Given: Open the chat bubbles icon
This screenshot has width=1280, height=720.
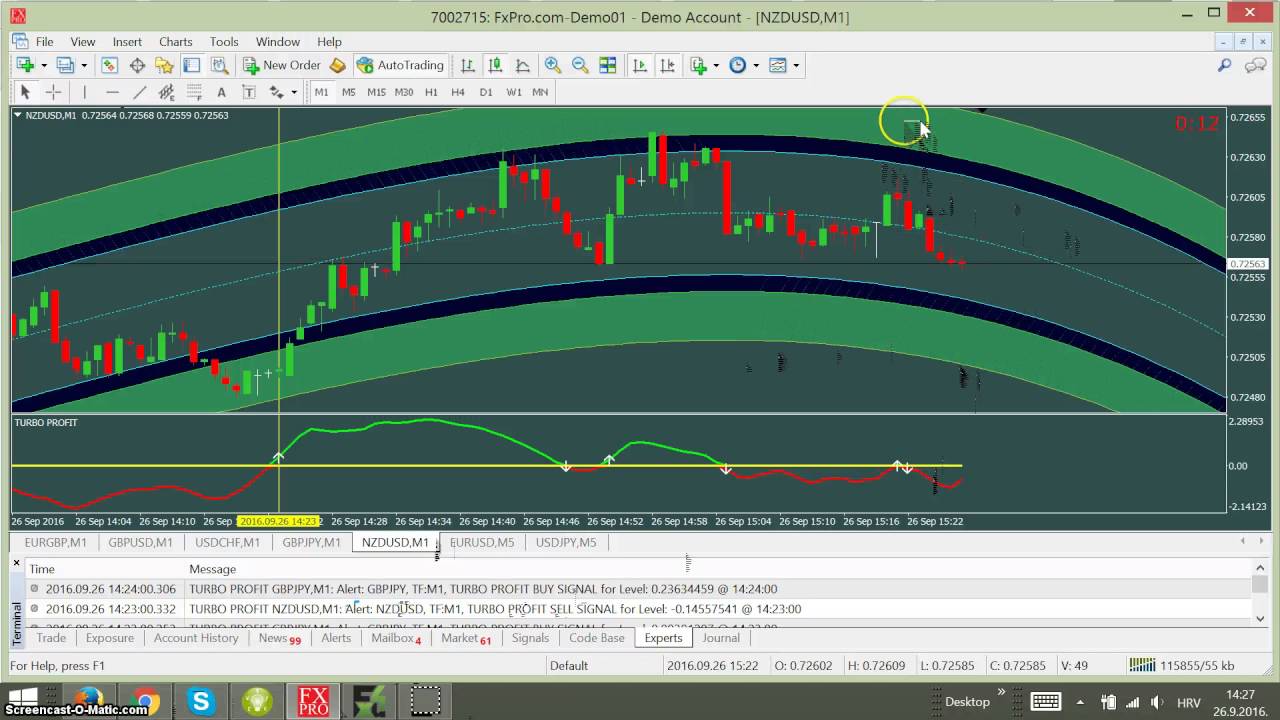Looking at the screenshot, I should click(1255, 65).
